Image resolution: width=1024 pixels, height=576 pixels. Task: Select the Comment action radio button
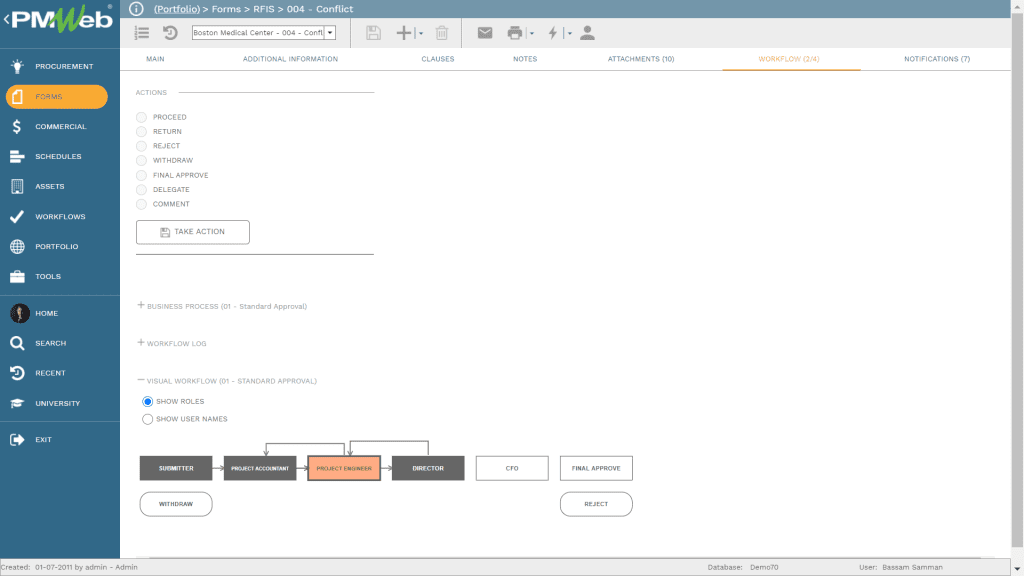pos(141,204)
